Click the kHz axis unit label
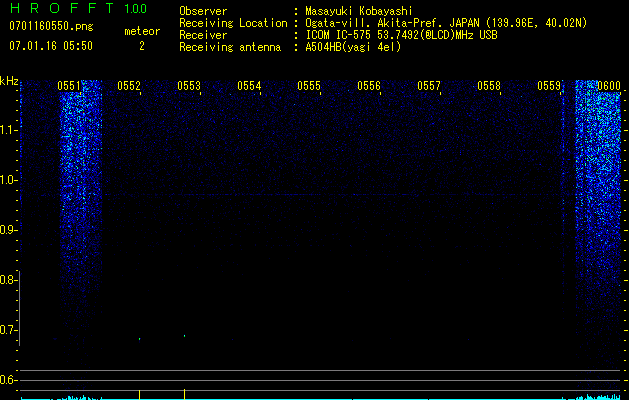629x400 pixels. pyautogui.click(x=9, y=81)
